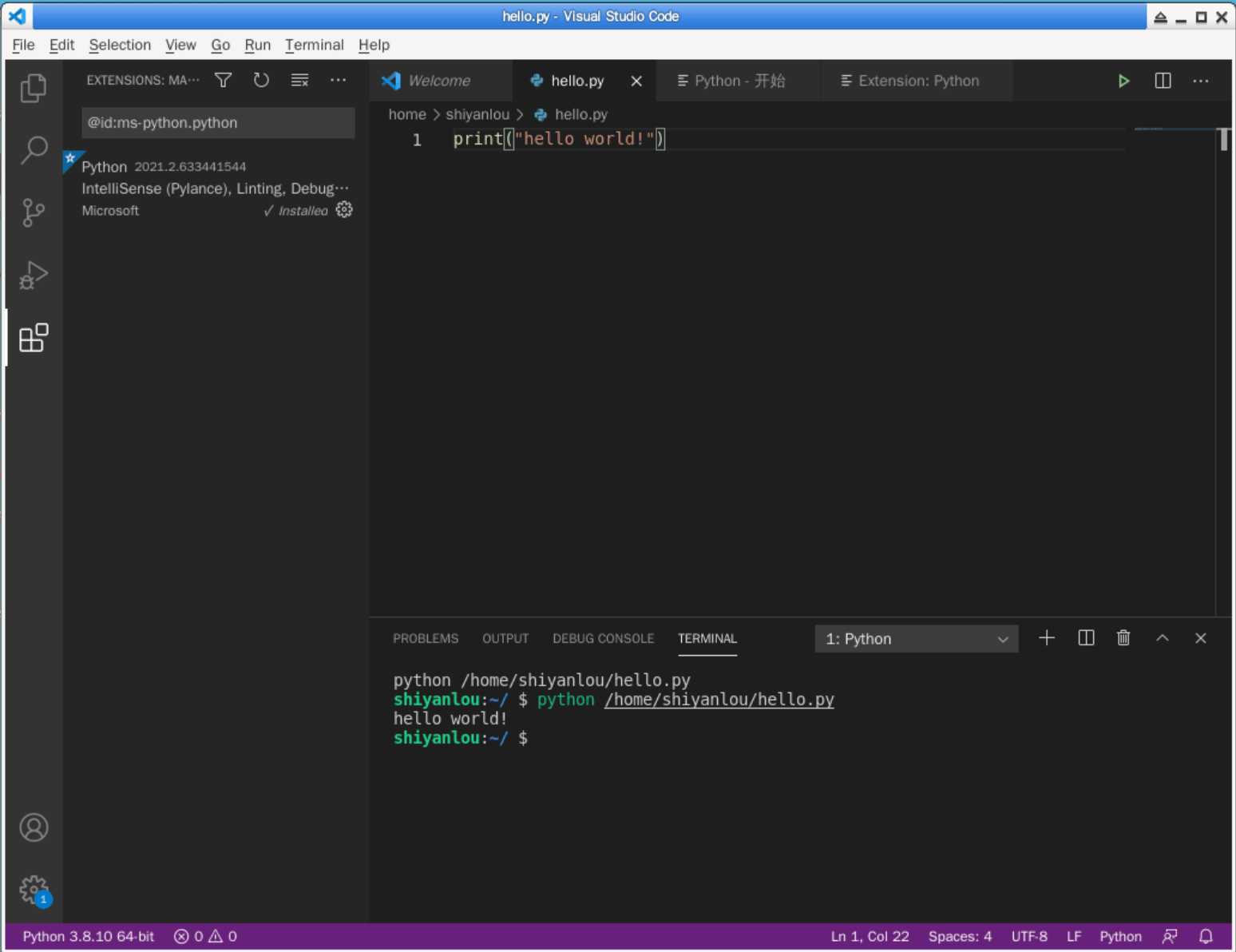Image resolution: width=1236 pixels, height=952 pixels.
Task: Maximize the panel with the up chevron
Action: (1163, 638)
